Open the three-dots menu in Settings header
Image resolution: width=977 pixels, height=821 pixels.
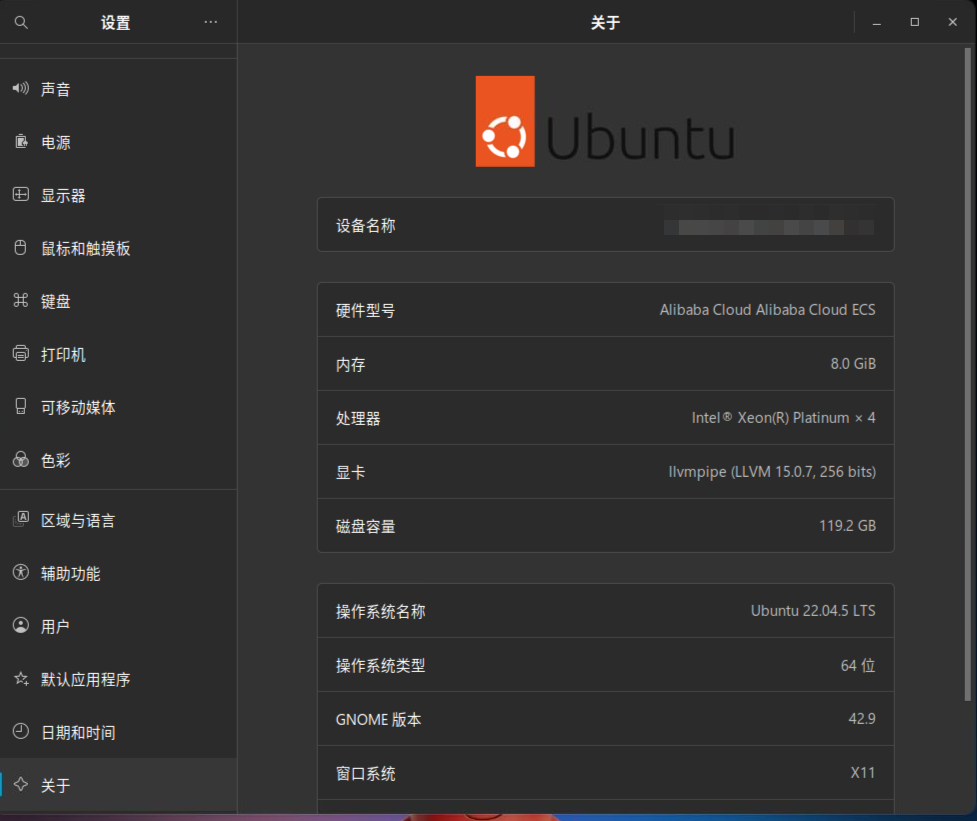pos(211,22)
